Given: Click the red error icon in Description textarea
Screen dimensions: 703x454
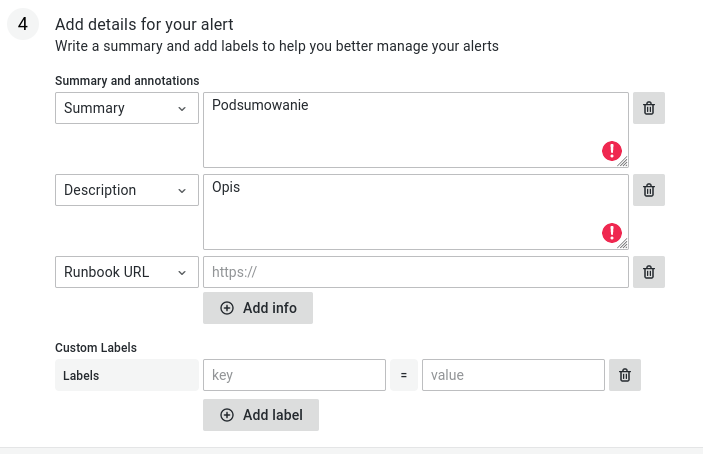Looking at the screenshot, I should 612,233.
